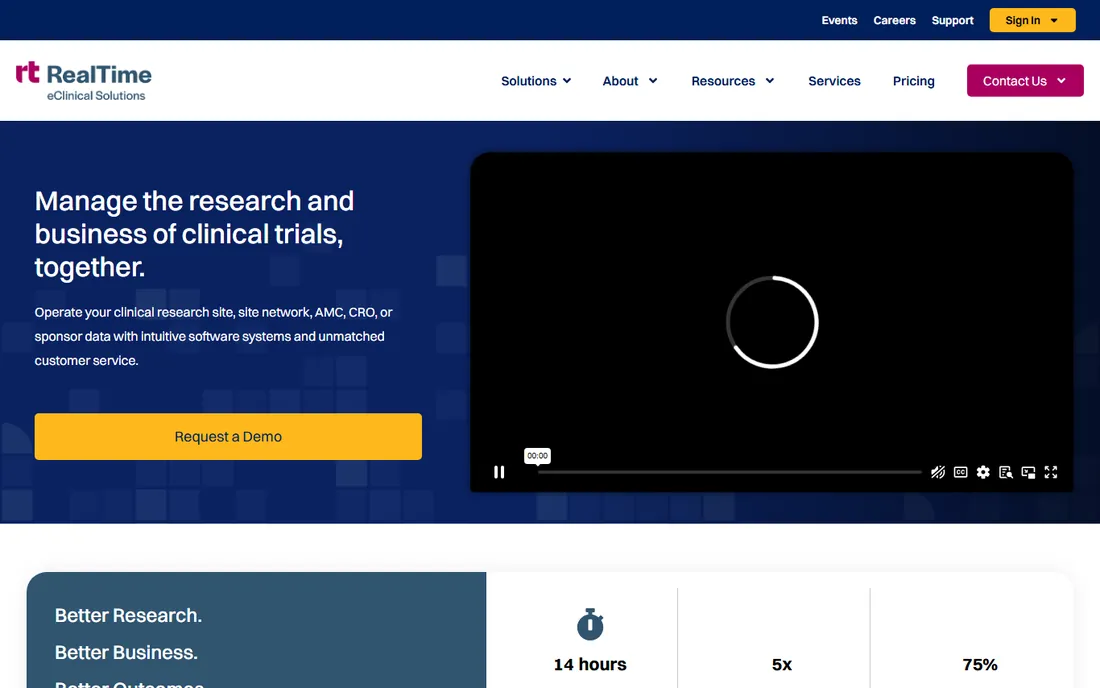1100x688 pixels.
Task: Toggle closed captions on video
Action: [x=960, y=472]
